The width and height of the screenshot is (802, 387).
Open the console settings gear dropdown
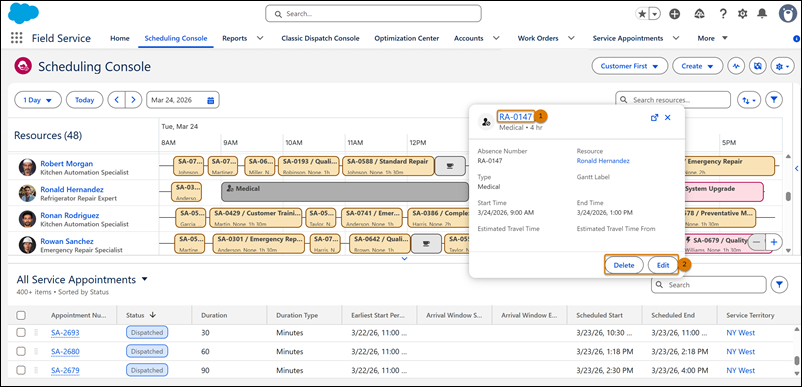coord(783,66)
